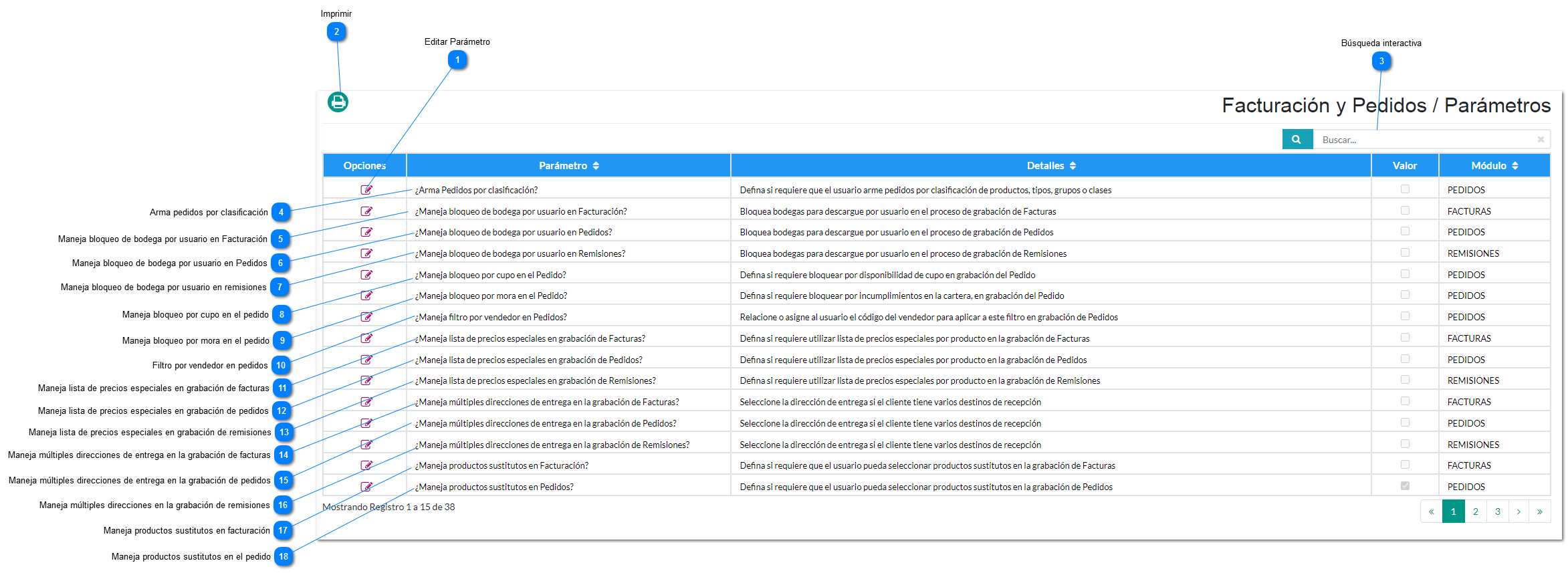Click the green print icon
1568x573 pixels.
[338, 102]
